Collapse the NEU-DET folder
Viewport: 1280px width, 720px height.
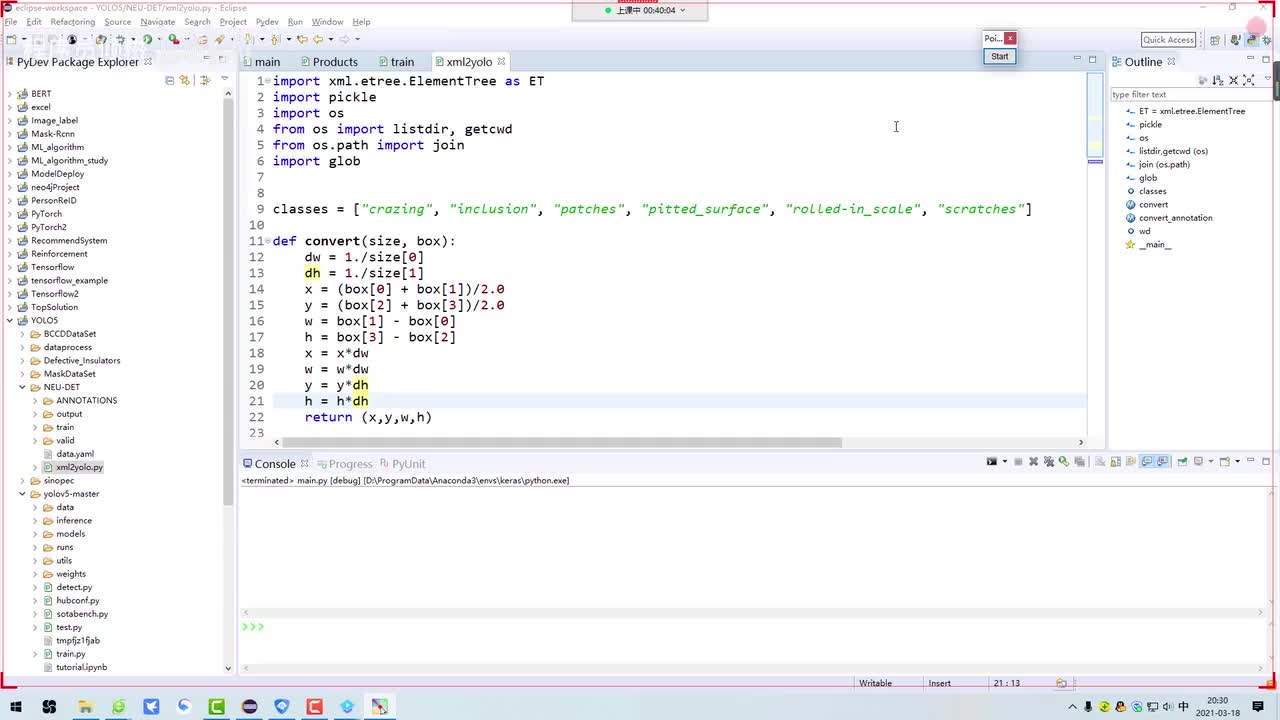(22, 387)
